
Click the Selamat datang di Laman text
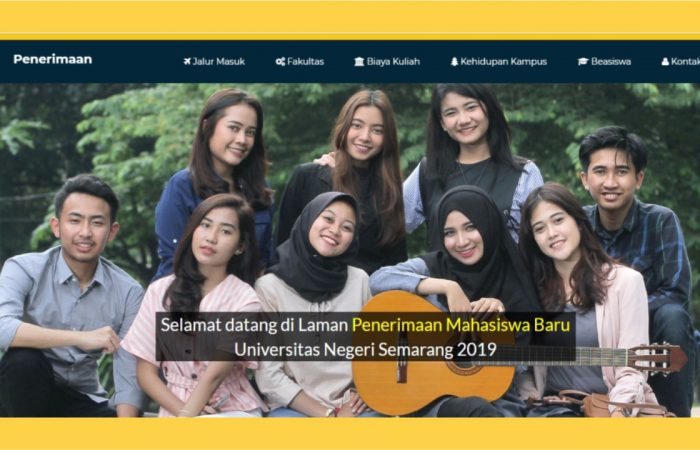click(254, 325)
